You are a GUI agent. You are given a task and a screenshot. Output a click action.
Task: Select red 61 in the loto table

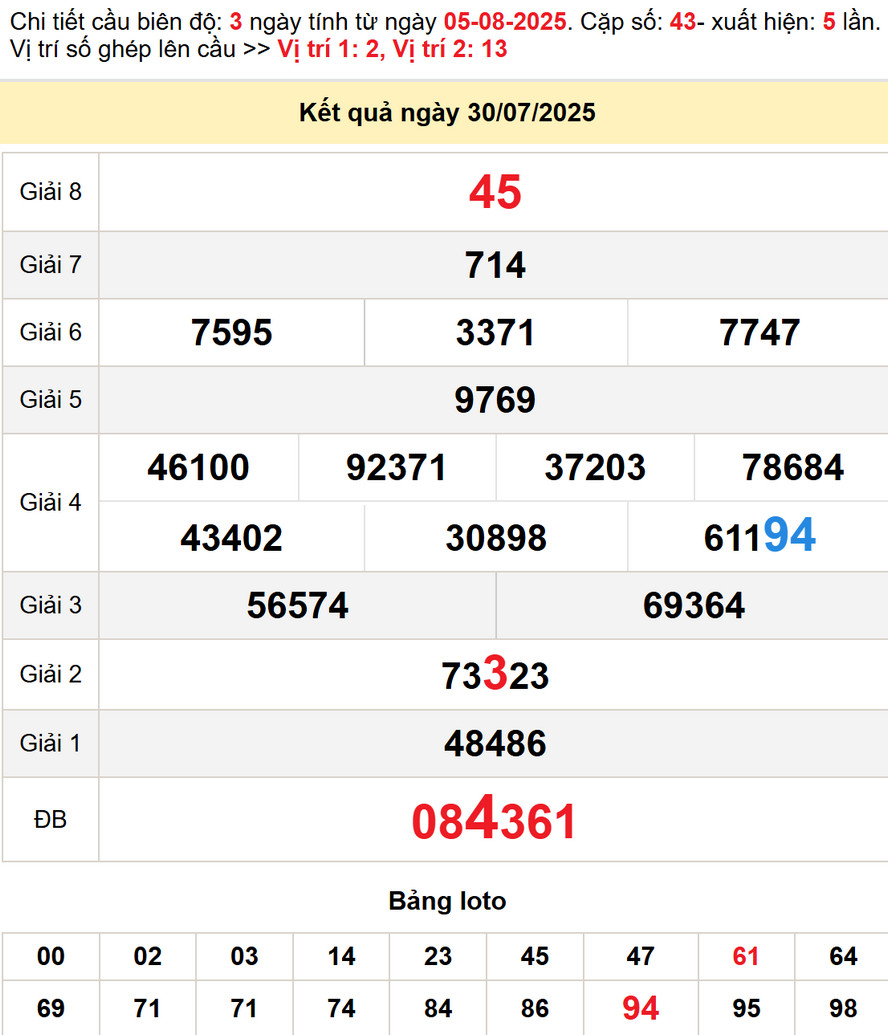coord(746,957)
